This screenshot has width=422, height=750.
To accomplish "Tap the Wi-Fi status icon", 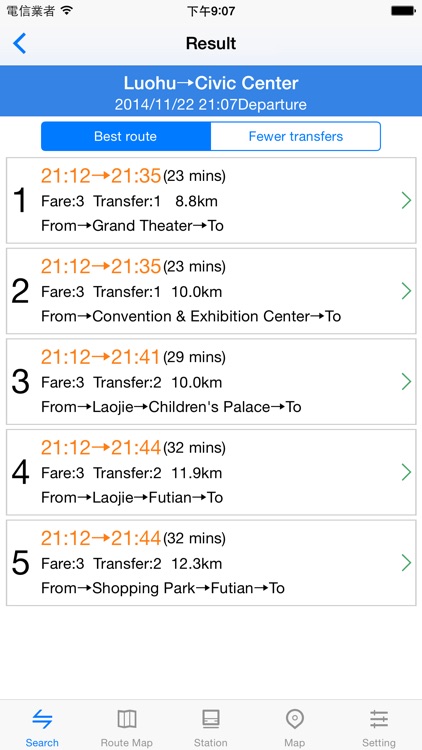I will [x=66, y=11].
